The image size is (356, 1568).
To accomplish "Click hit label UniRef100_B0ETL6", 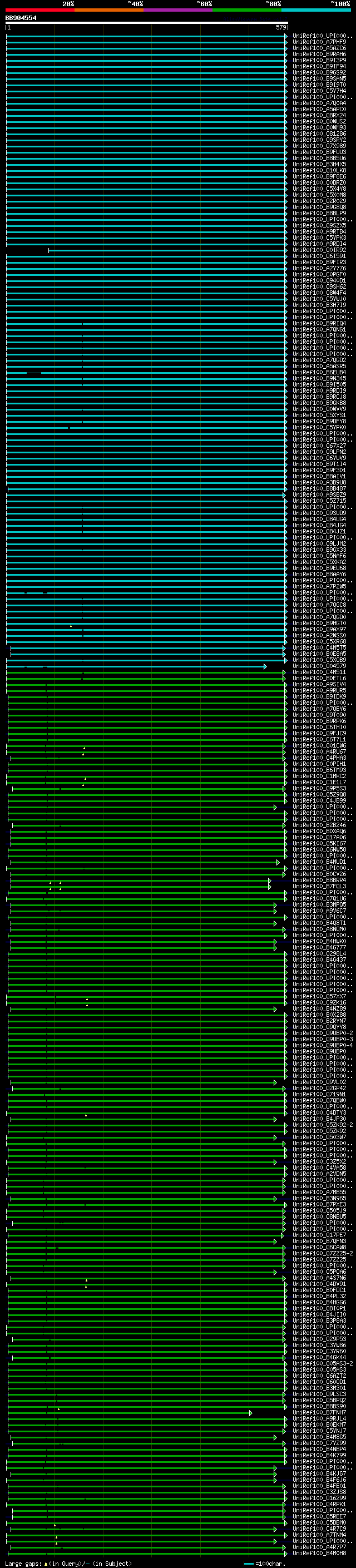I will click(x=319, y=678).
